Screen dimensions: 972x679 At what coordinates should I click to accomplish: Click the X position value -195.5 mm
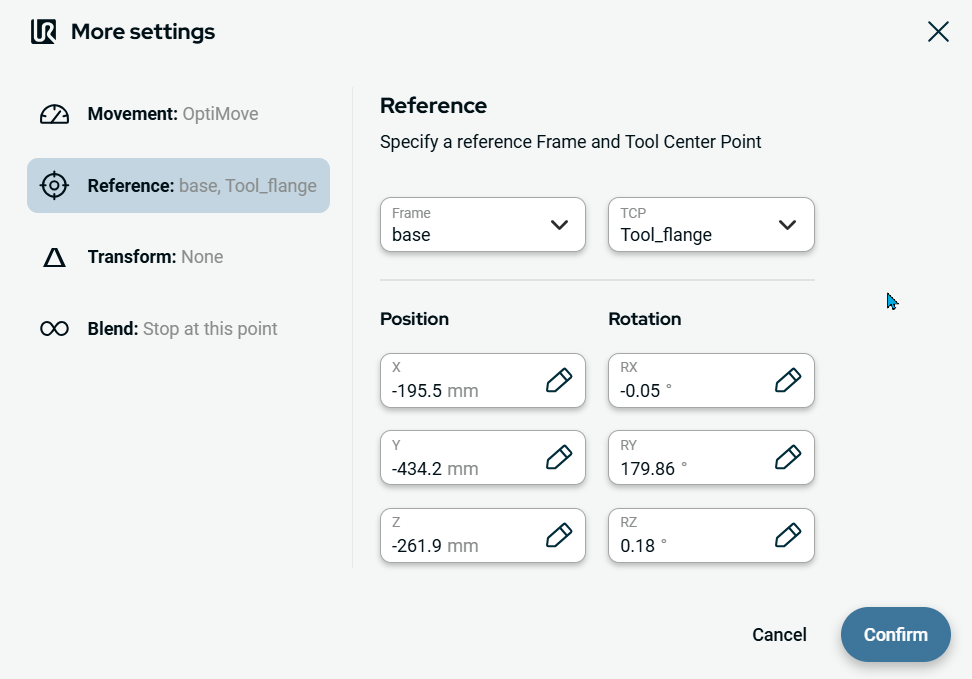point(435,391)
